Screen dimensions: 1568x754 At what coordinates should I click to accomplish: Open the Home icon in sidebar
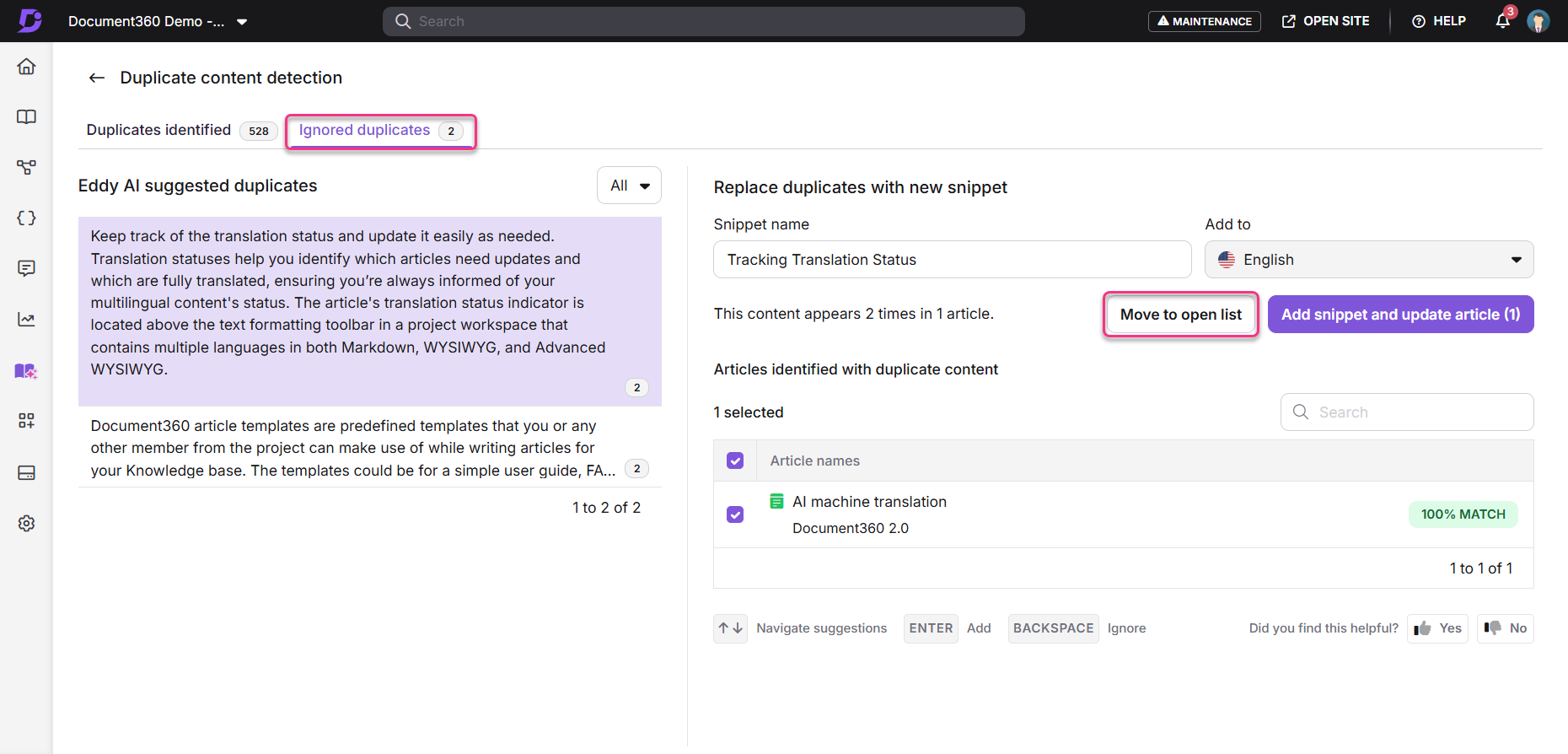(26, 67)
